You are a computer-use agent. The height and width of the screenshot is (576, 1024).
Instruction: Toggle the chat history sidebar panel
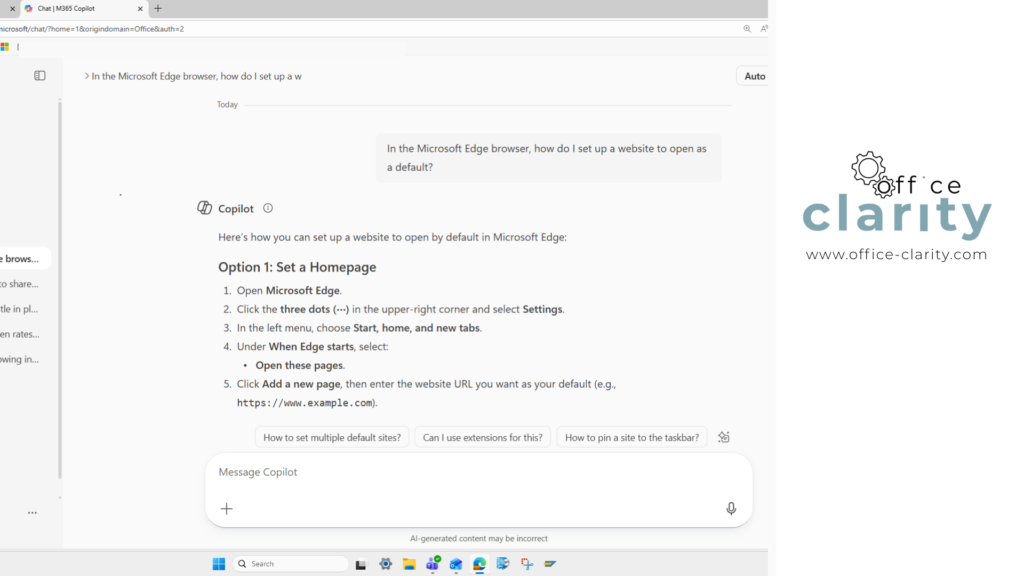39,75
